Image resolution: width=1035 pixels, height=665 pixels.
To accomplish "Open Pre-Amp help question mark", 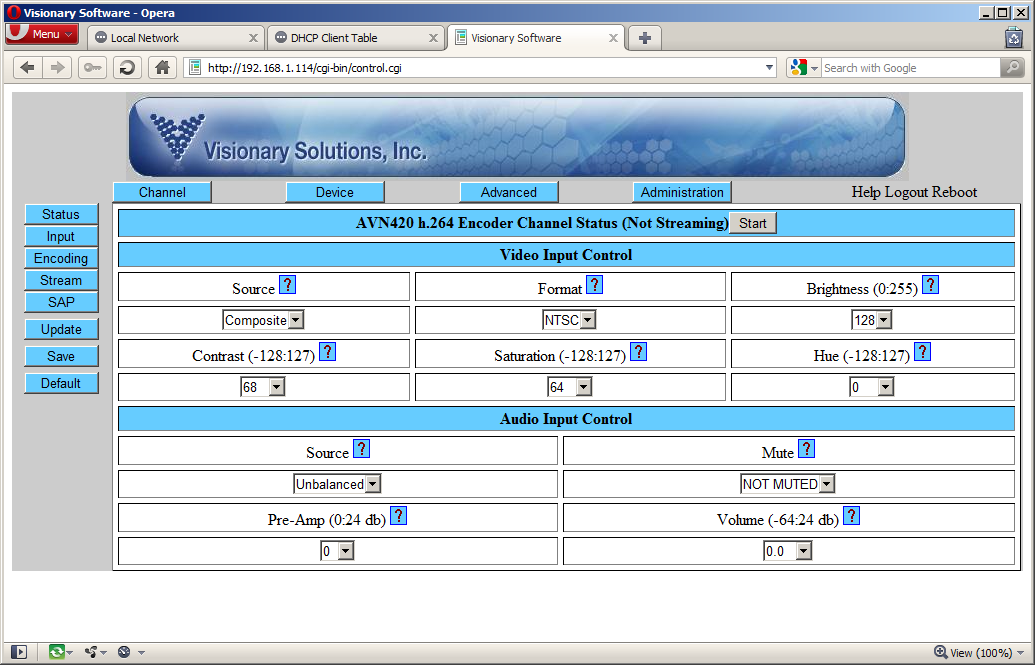I will (398, 516).
